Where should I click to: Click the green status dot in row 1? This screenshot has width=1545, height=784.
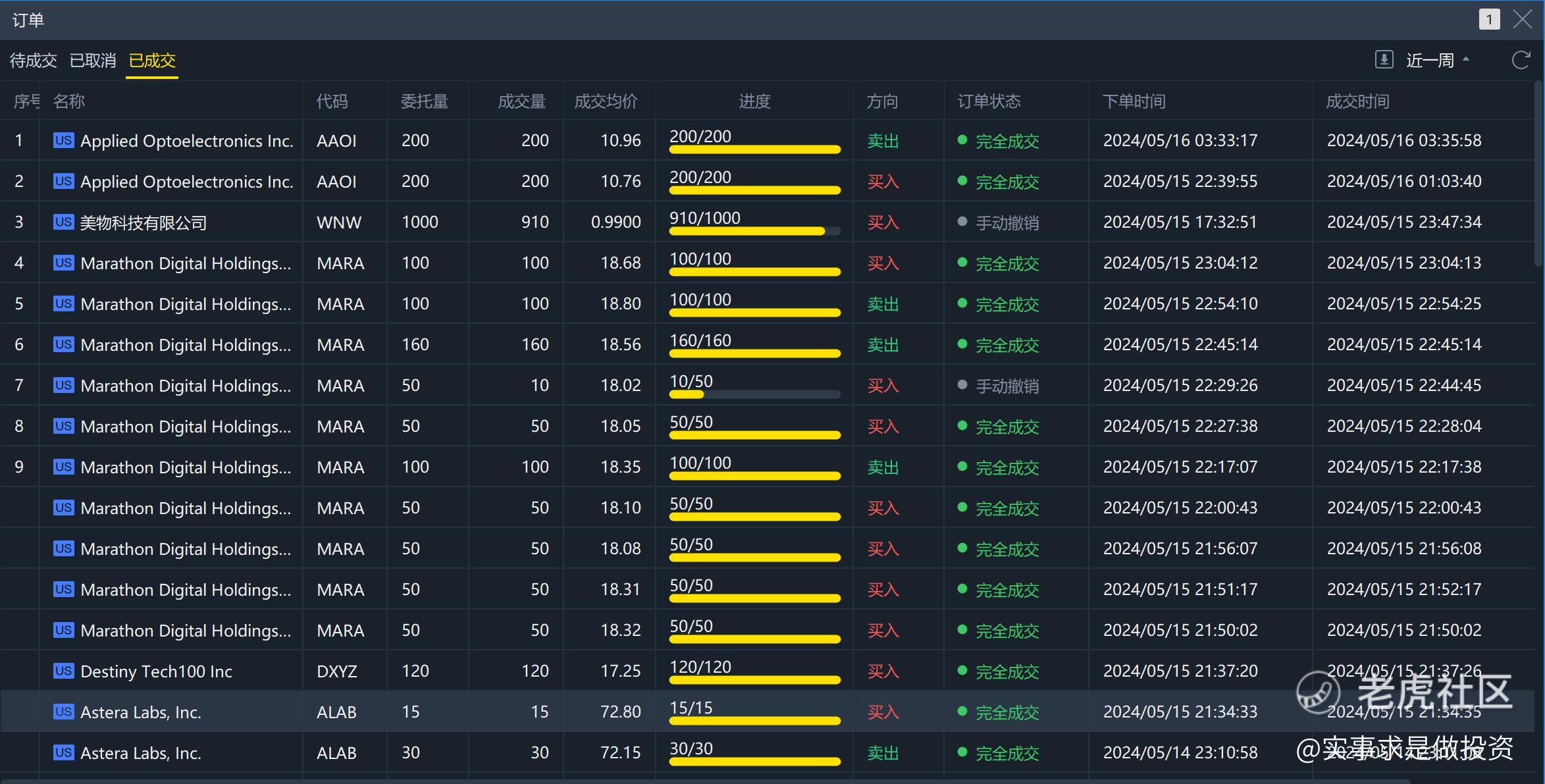tap(962, 140)
